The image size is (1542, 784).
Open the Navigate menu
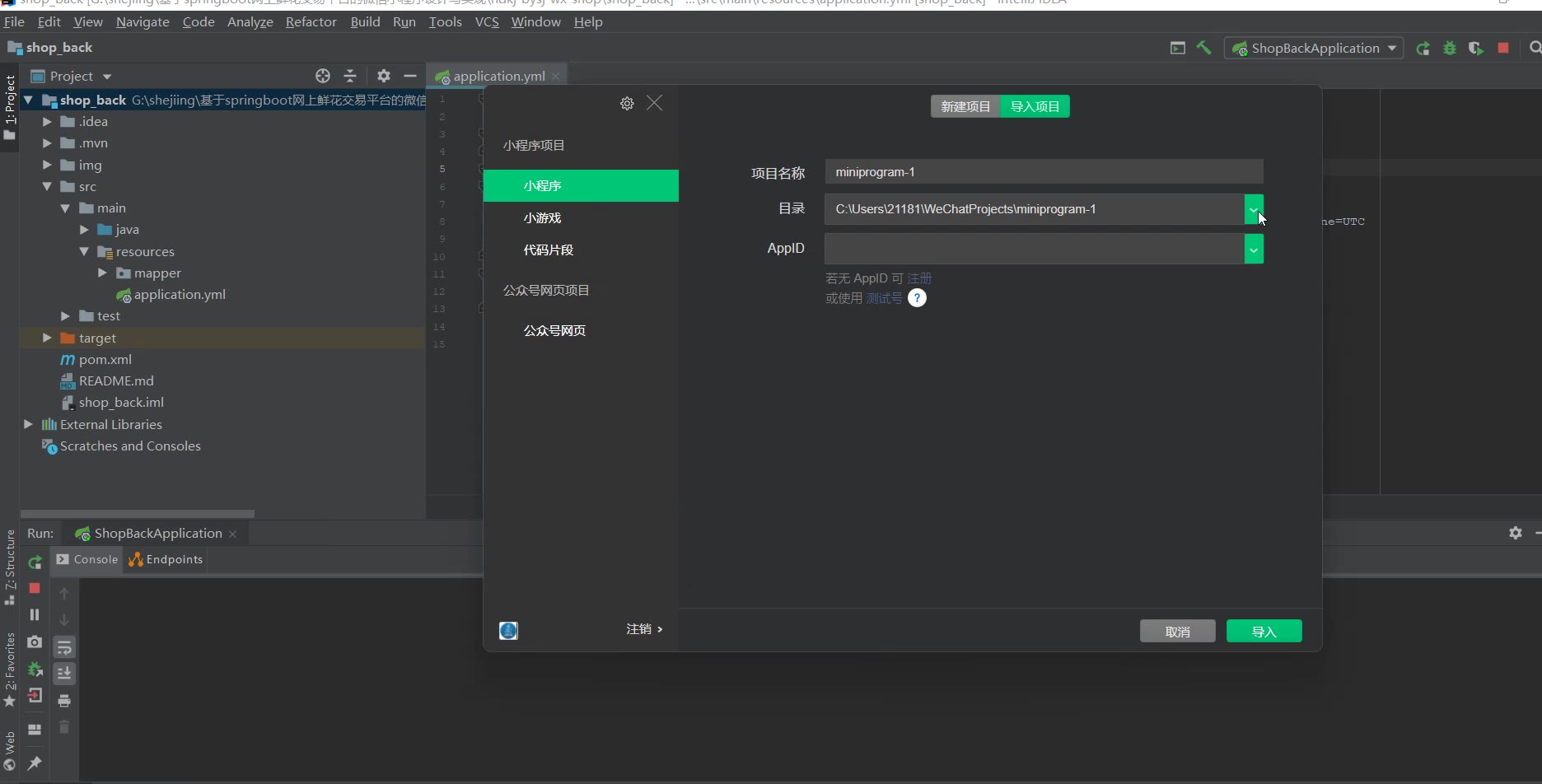pos(143,21)
